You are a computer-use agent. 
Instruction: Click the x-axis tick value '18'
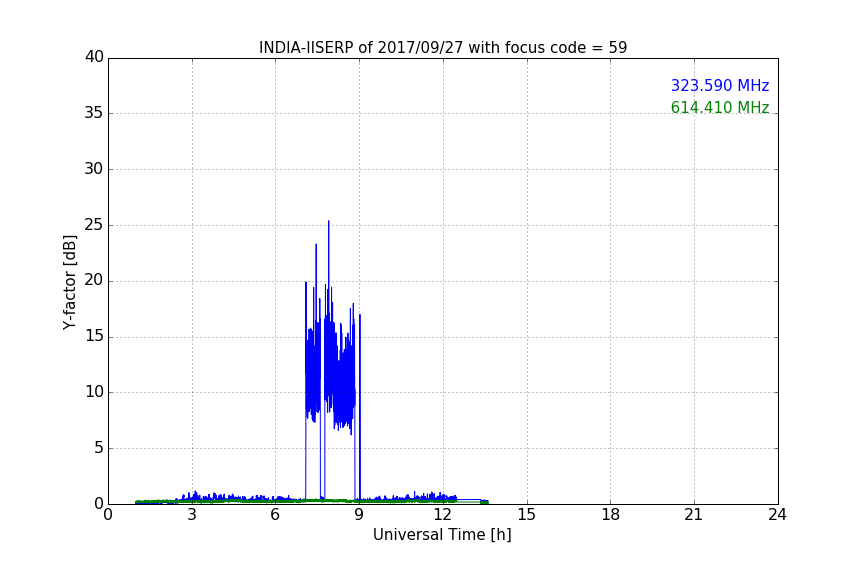pyautogui.click(x=611, y=515)
